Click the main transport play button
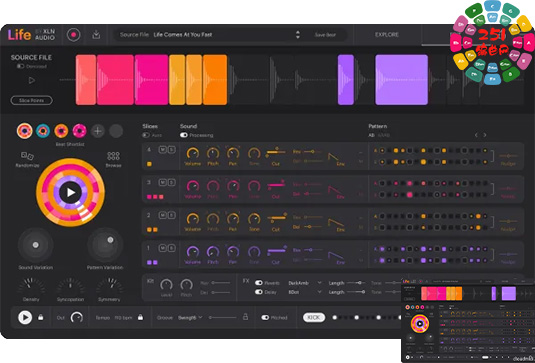535x363 pixels. click(25, 318)
